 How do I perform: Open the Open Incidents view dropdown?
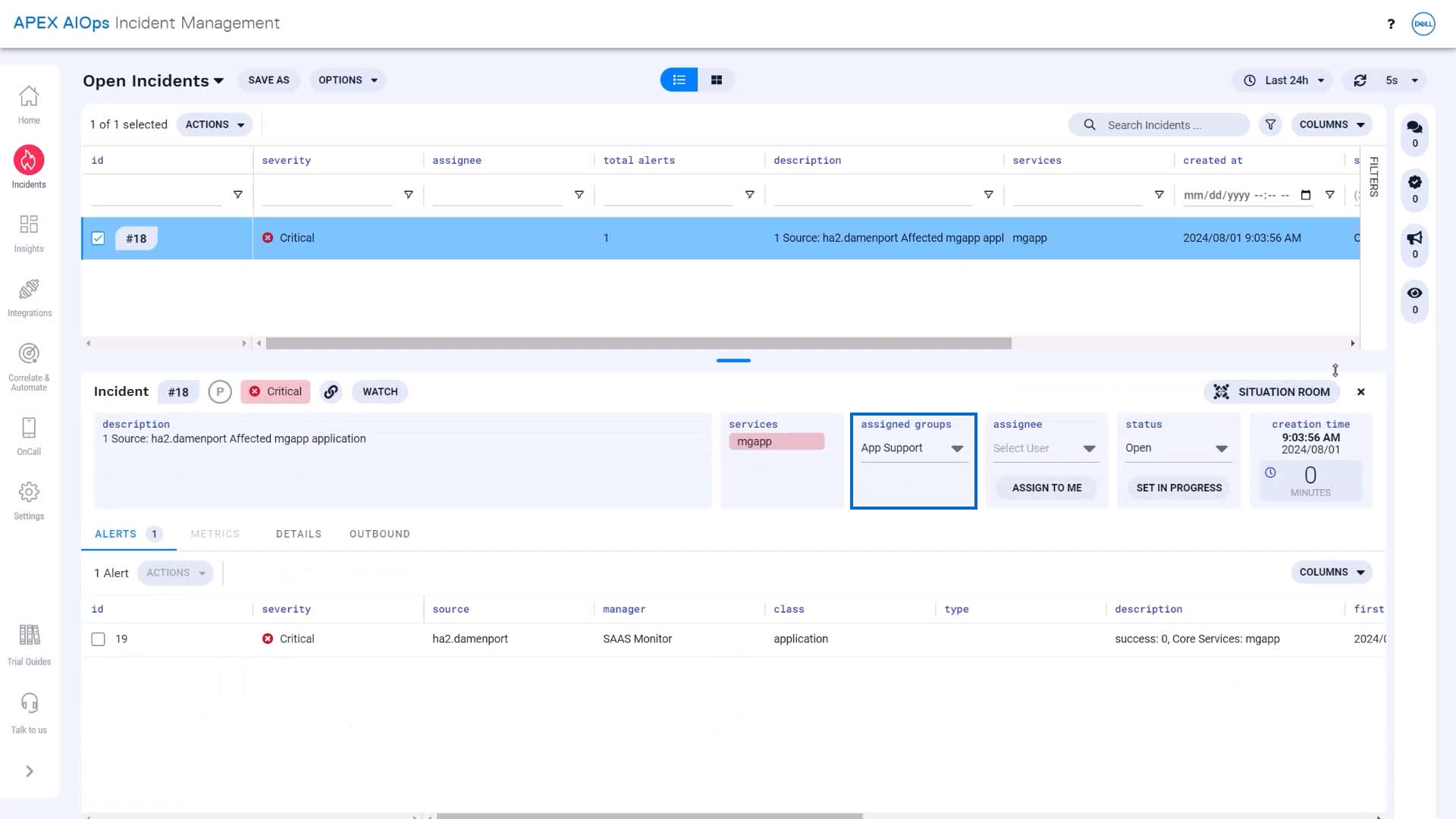tap(153, 80)
